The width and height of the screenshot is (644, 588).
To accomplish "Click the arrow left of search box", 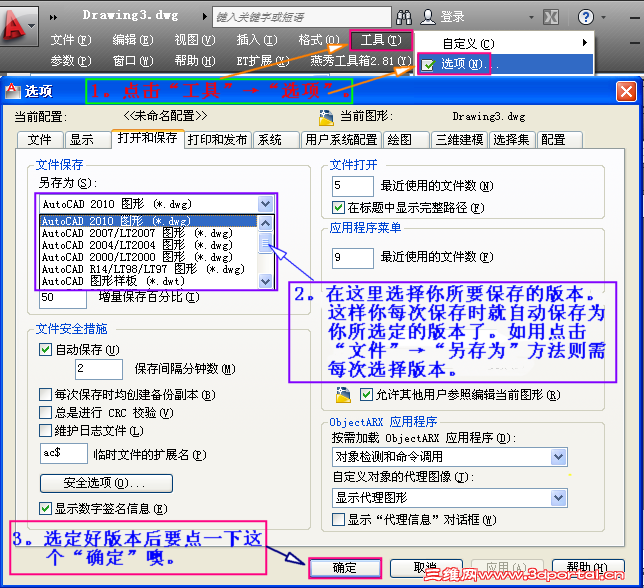I will [x=205, y=17].
